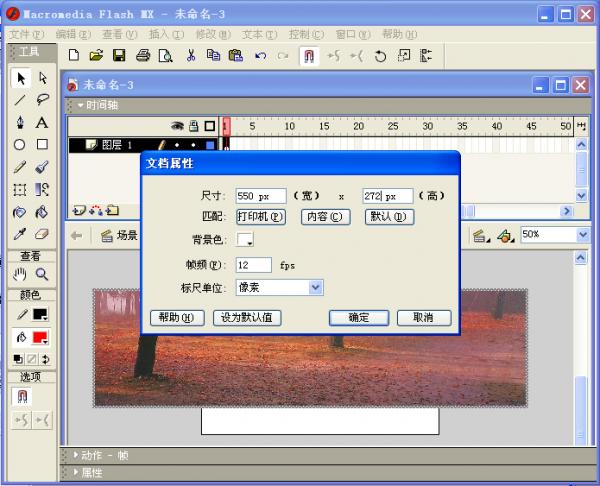Click the Make Default button

[x=247, y=318]
